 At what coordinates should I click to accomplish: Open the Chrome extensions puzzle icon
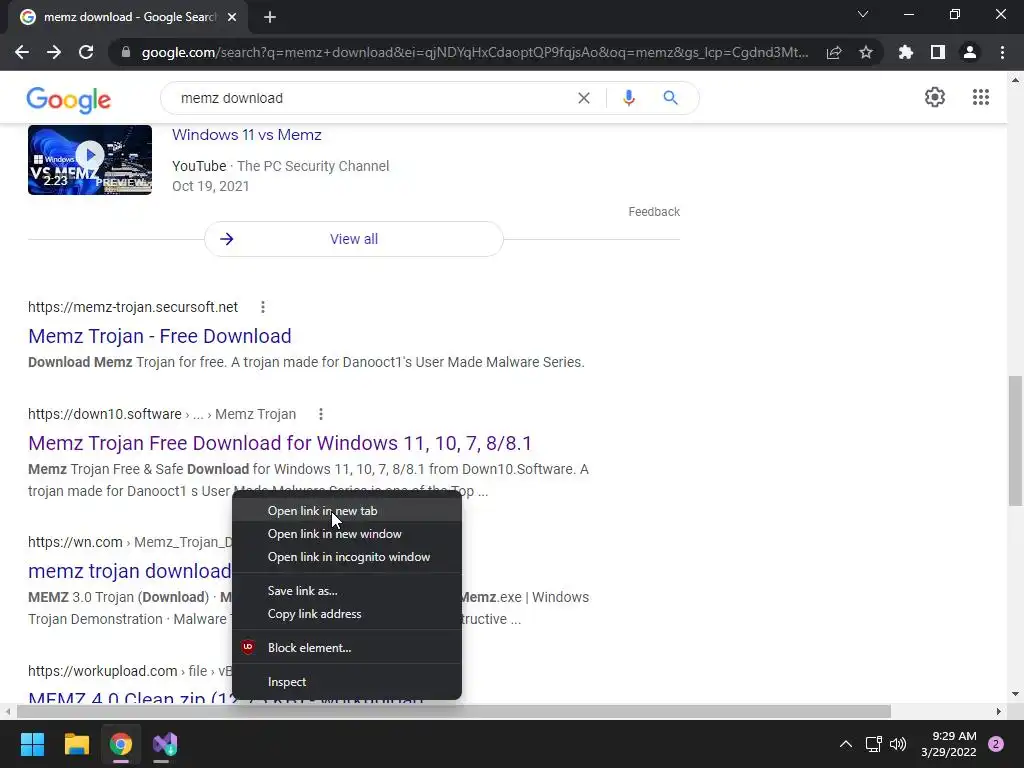pos(906,52)
